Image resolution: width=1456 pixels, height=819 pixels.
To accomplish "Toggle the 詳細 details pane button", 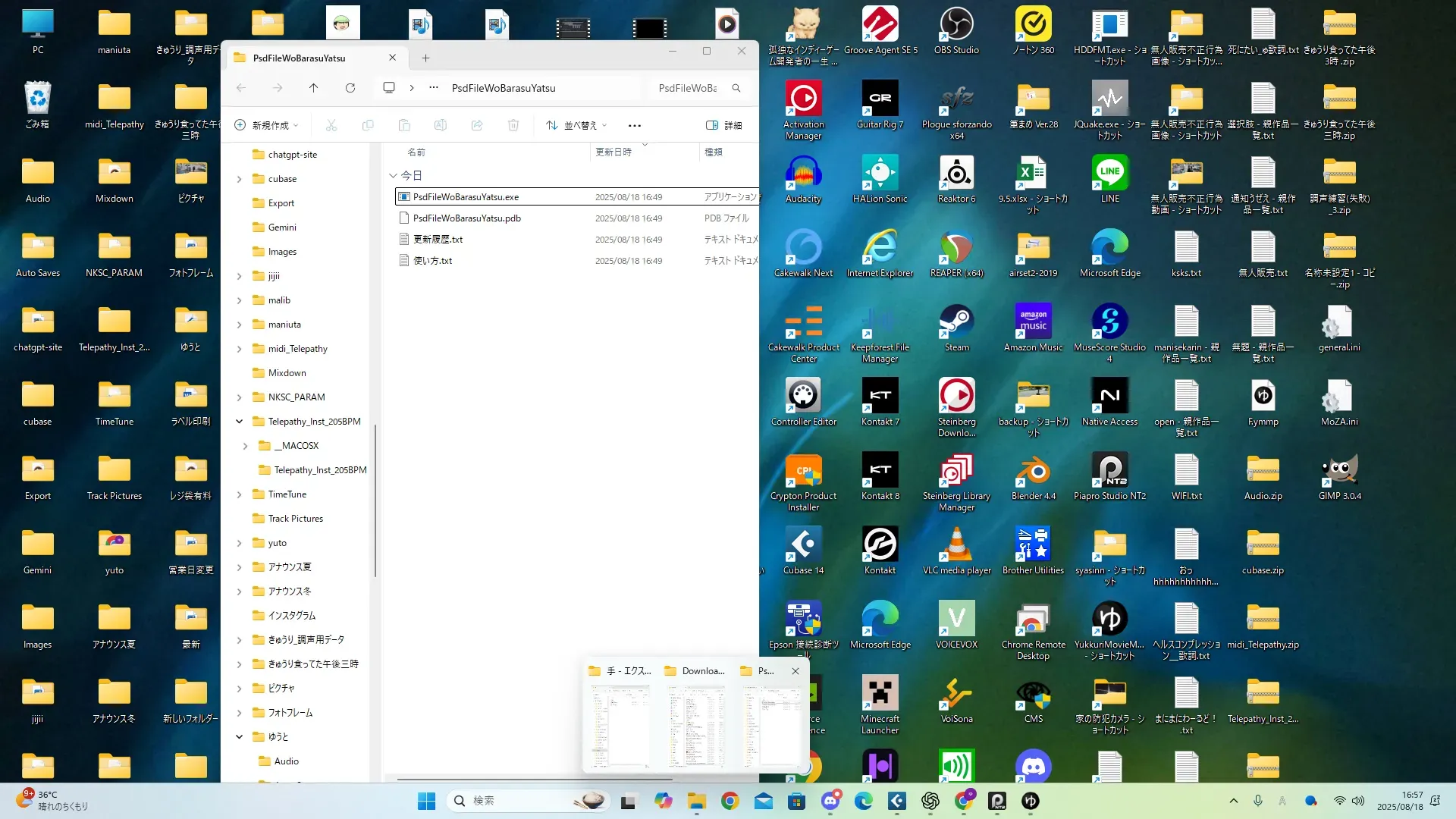I will pos(724,125).
